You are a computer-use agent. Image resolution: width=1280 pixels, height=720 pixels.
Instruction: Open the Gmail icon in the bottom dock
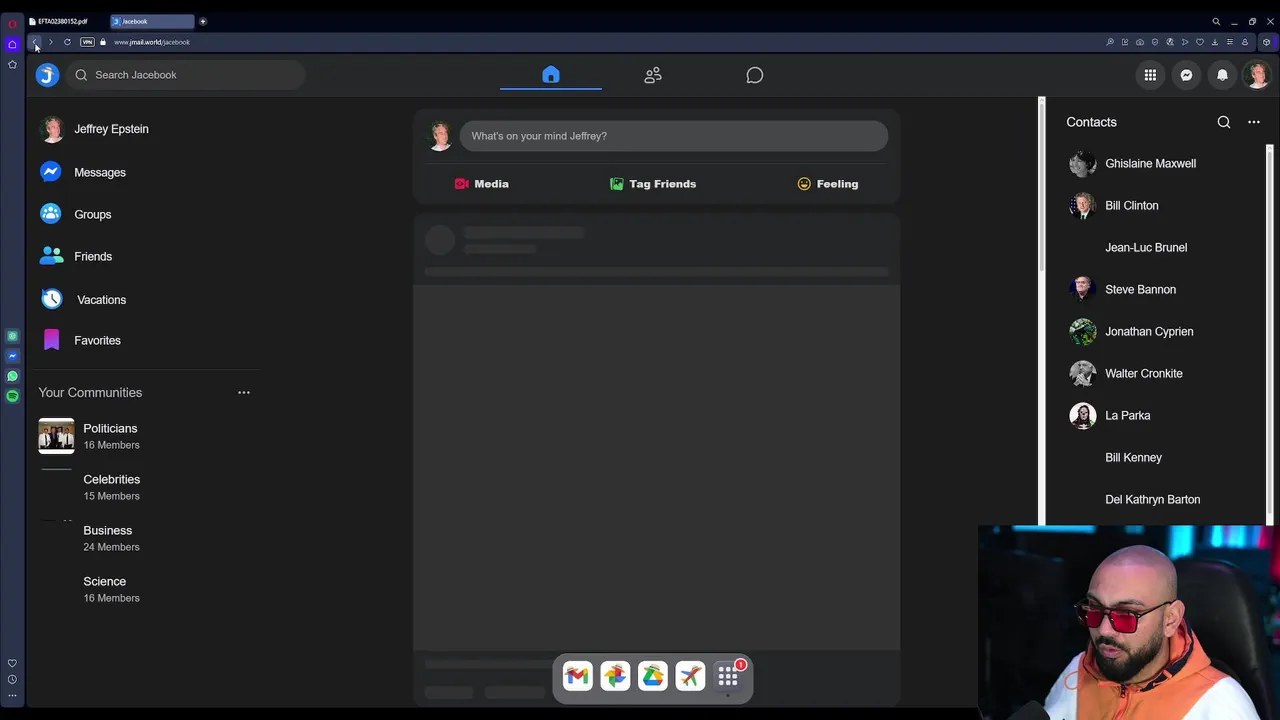click(x=577, y=677)
